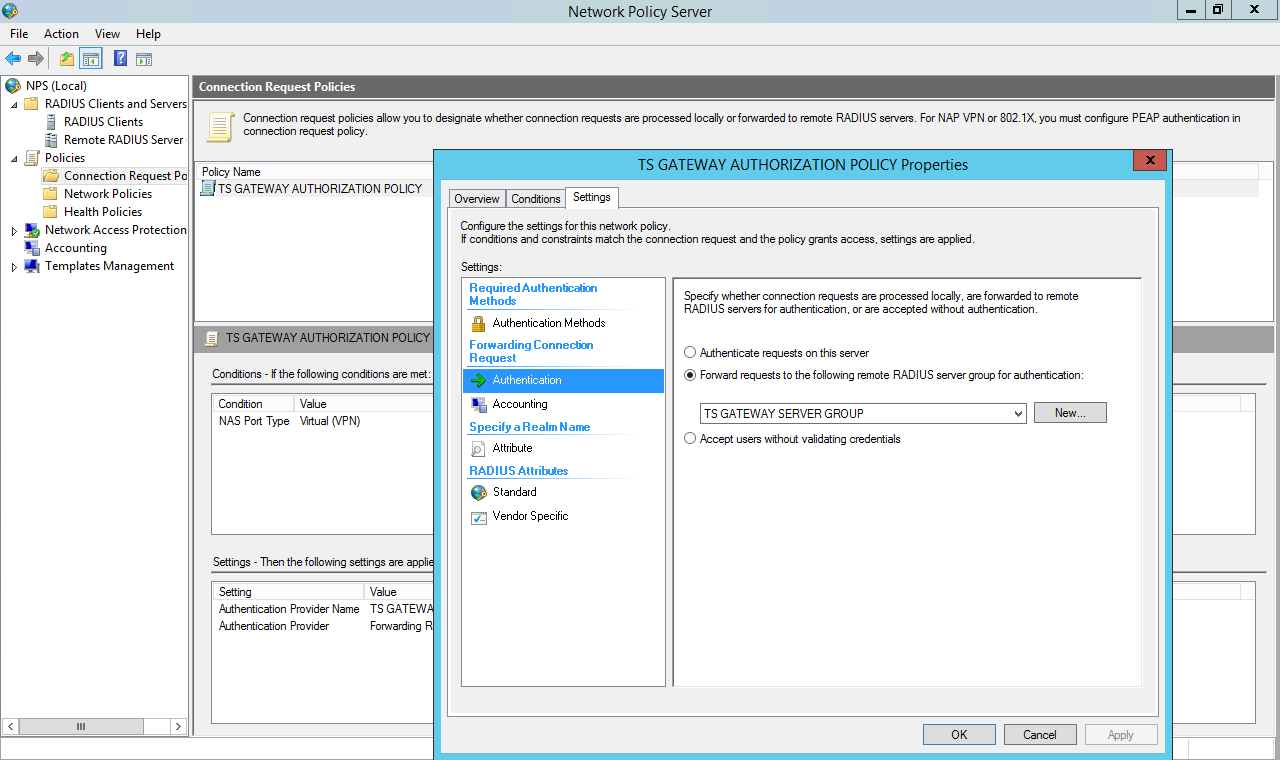The height and width of the screenshot is (760, 1280).
Task: Click the Cancel button
Action: tap(1040, 734)
